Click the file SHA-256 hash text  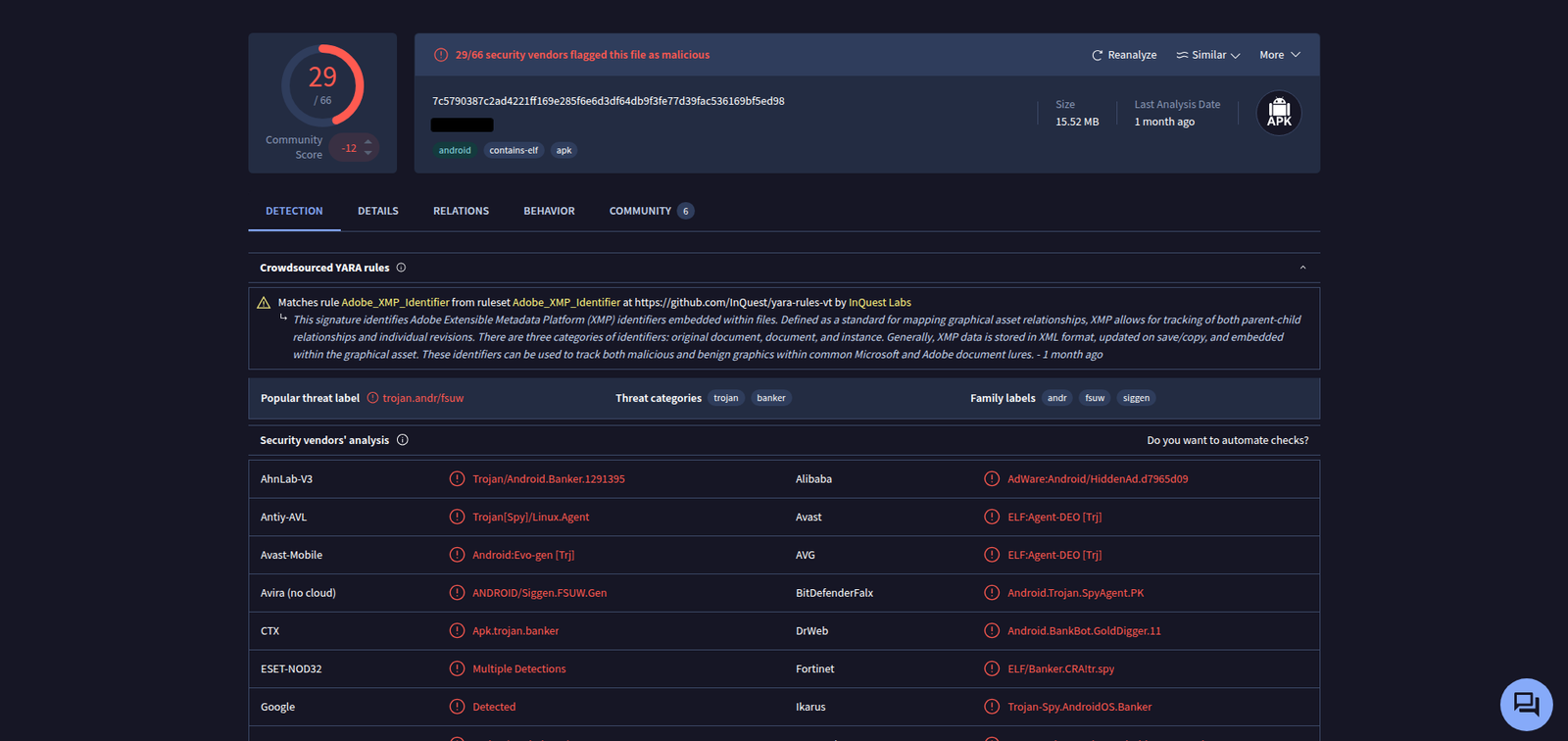[609, 101]
